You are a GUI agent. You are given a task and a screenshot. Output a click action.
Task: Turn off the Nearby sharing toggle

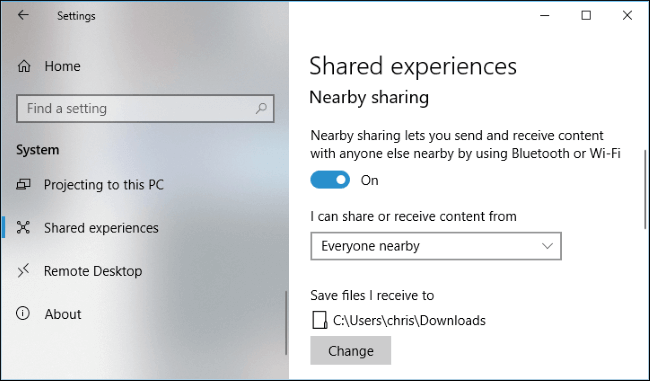point(330,180)
